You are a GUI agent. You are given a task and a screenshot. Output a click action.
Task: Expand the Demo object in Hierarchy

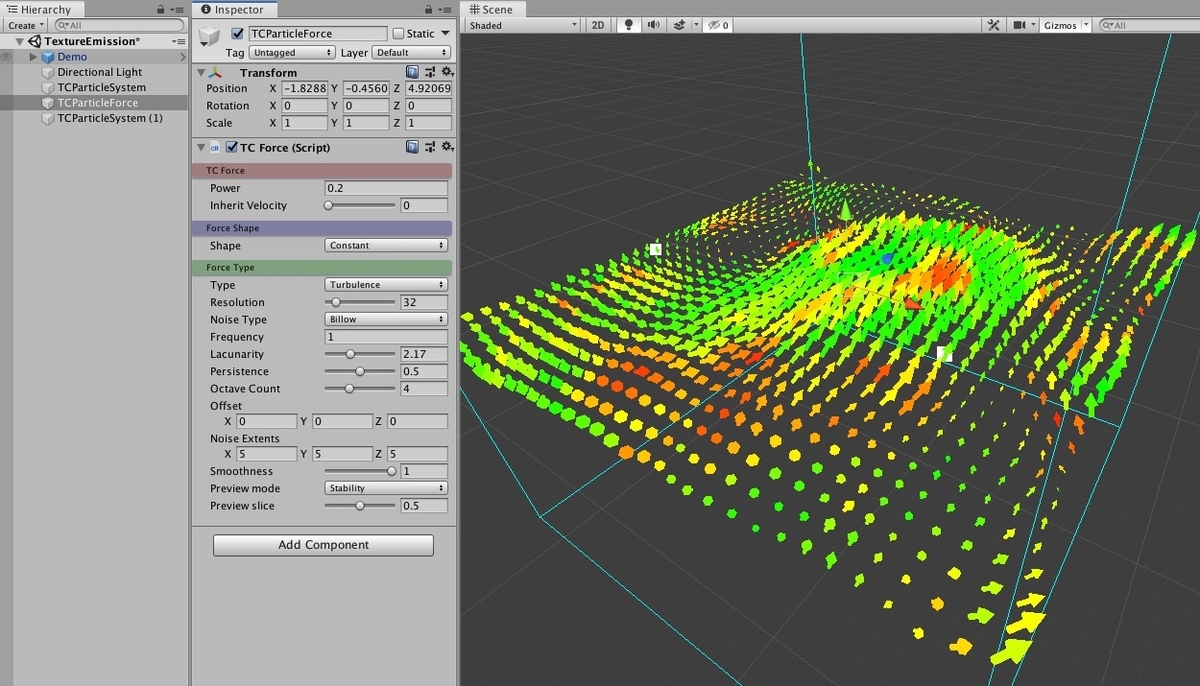point(33,57)
